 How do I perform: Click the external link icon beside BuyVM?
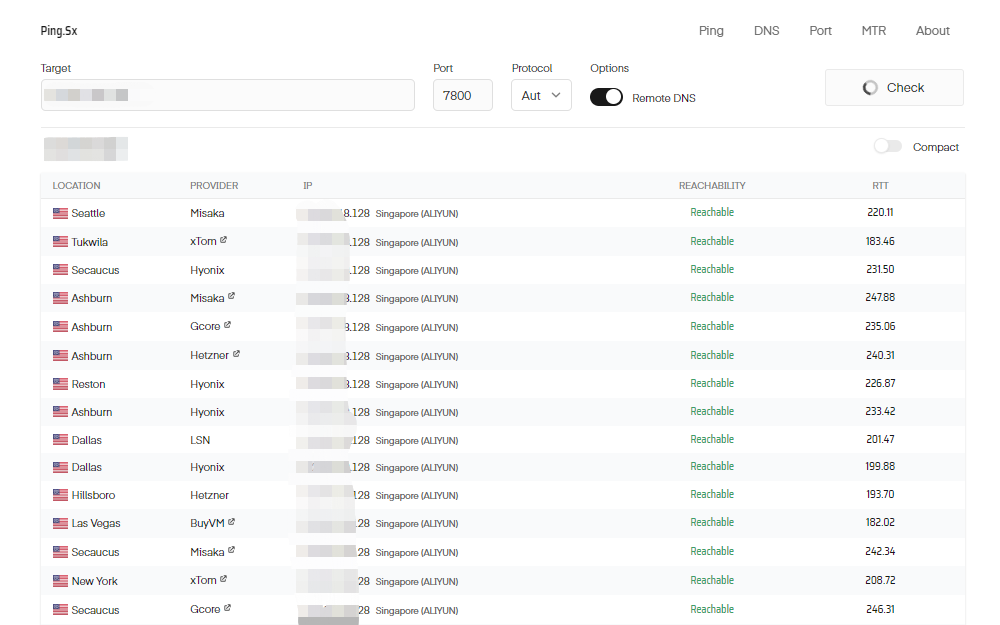coord(231,522)
